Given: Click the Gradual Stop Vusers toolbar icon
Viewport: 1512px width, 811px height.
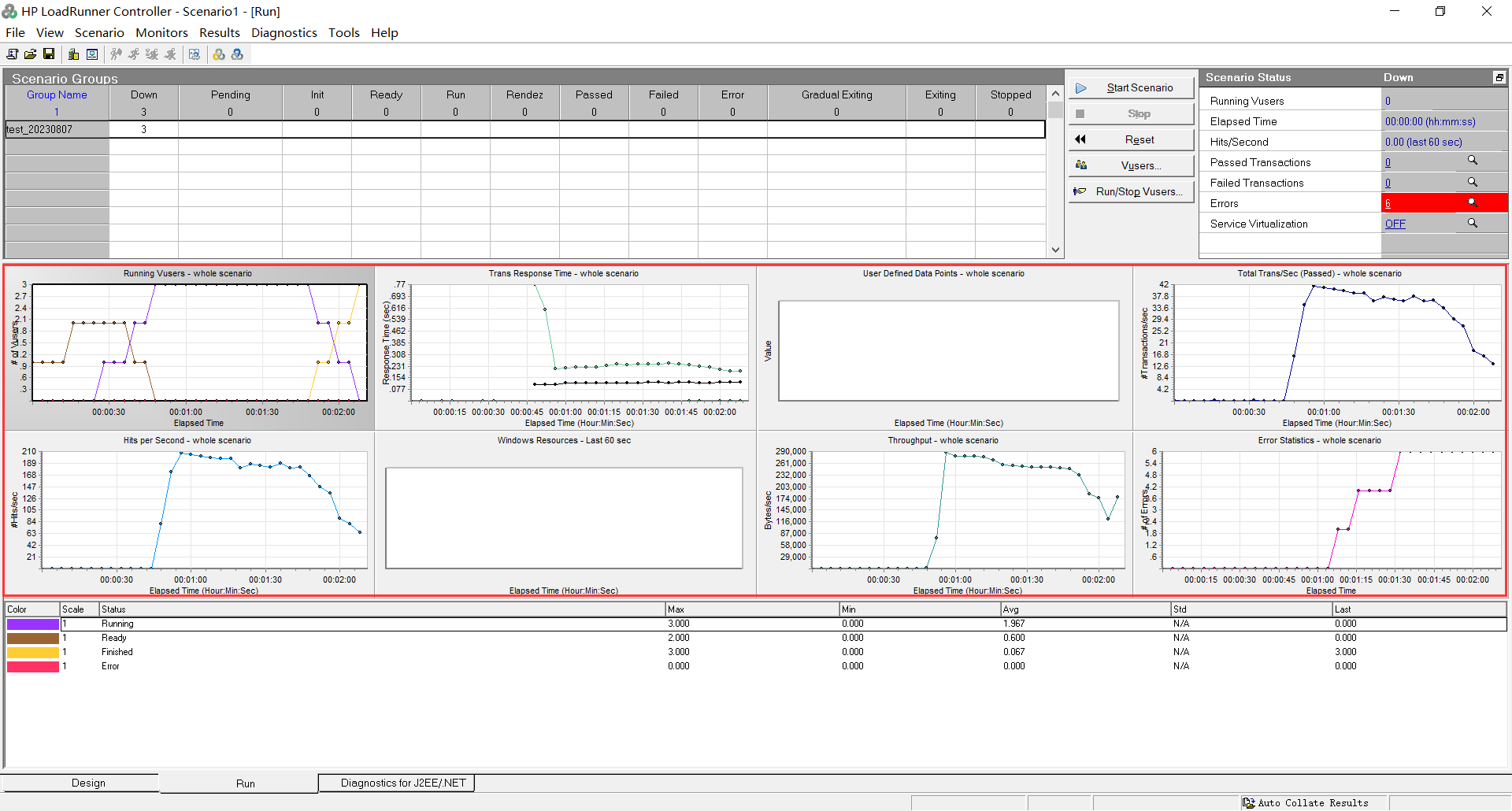Looking at the screenshot, I should 152,54.
